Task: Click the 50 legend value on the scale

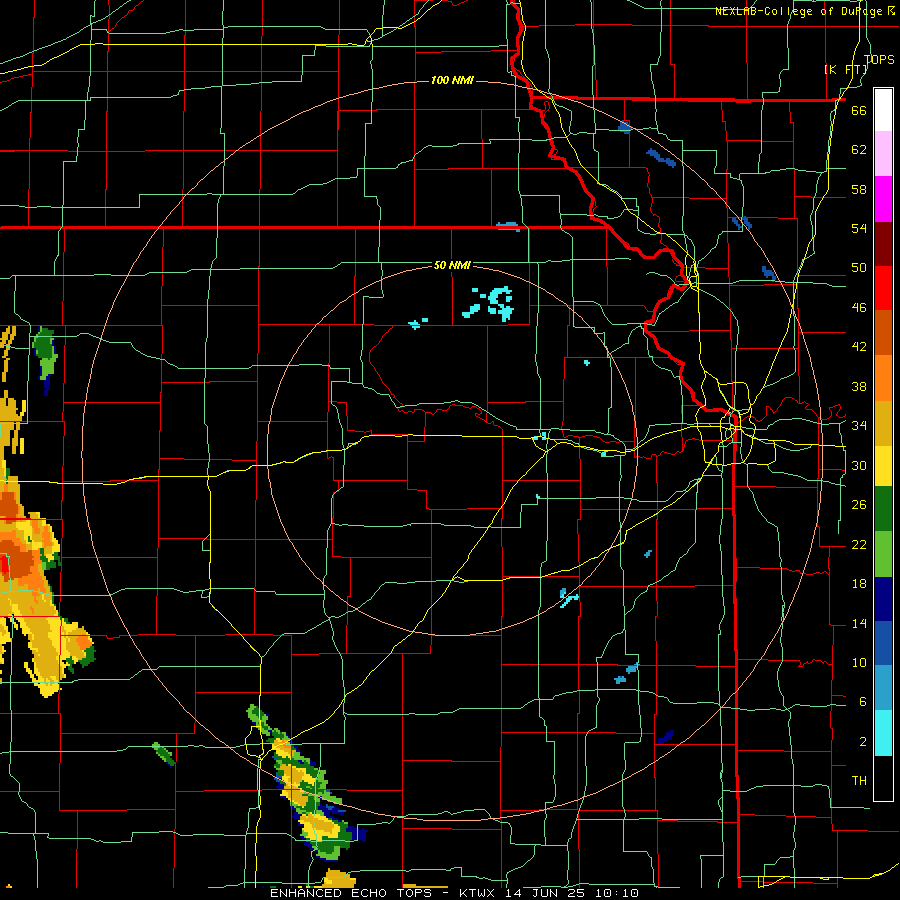Action: coord(859,268)
